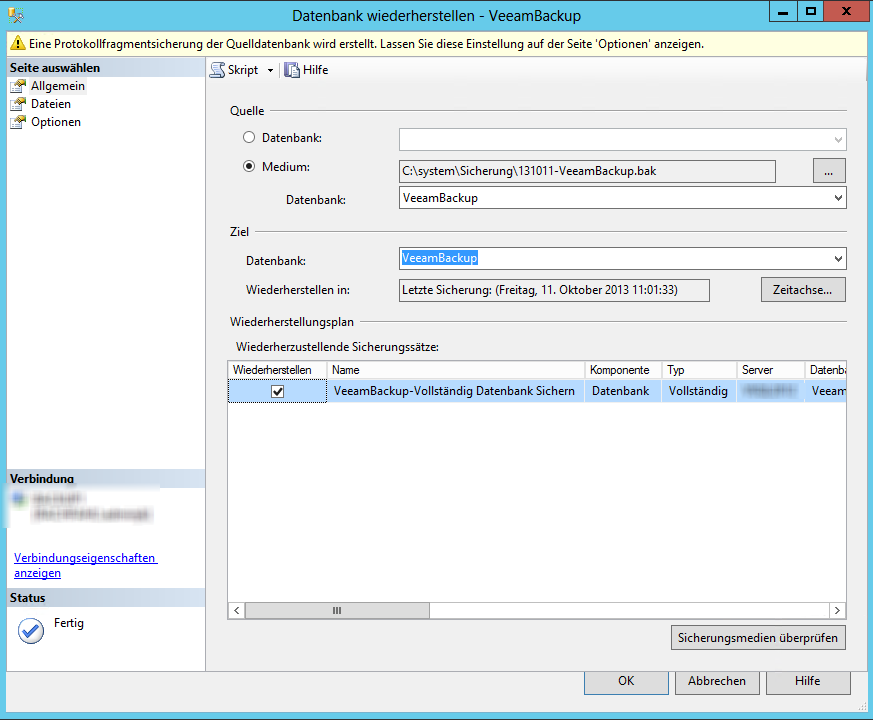Click the Server column header
This screenshot has width=873, height=720.
(x=771, y=370)
